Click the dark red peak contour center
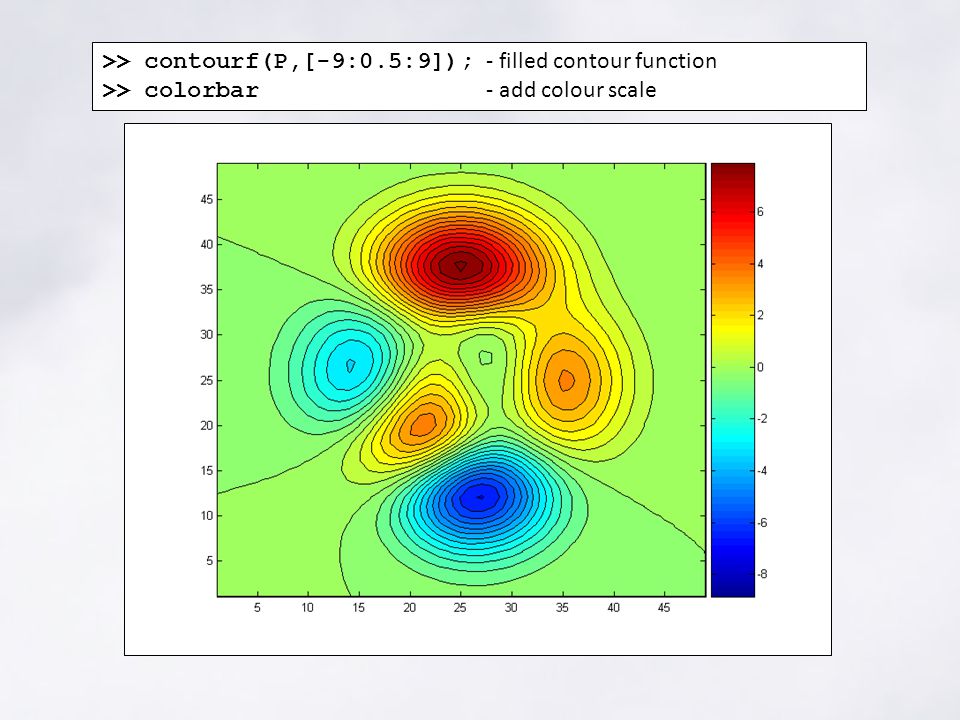Screen dimensions: 960x720 pyautogui.click(x=460, y=266)
